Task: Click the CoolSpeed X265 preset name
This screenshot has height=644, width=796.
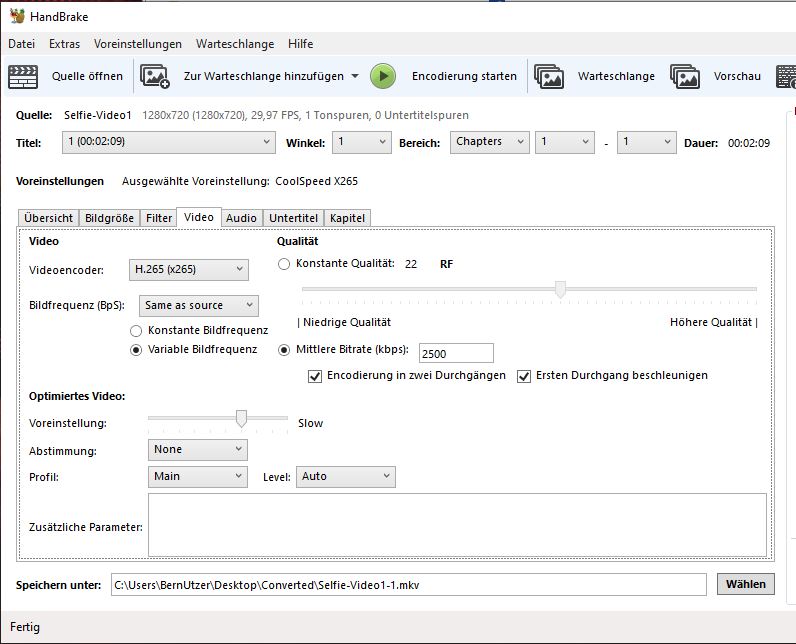Action: pos(316,181)
